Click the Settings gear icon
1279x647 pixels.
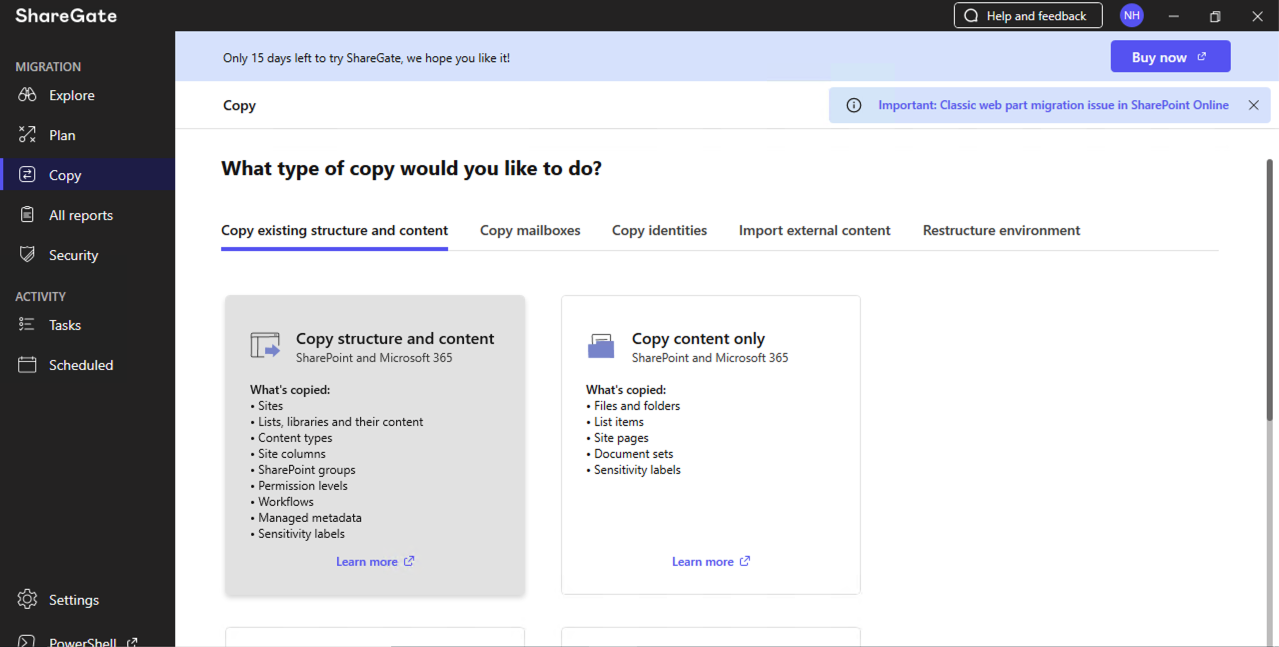27,600
